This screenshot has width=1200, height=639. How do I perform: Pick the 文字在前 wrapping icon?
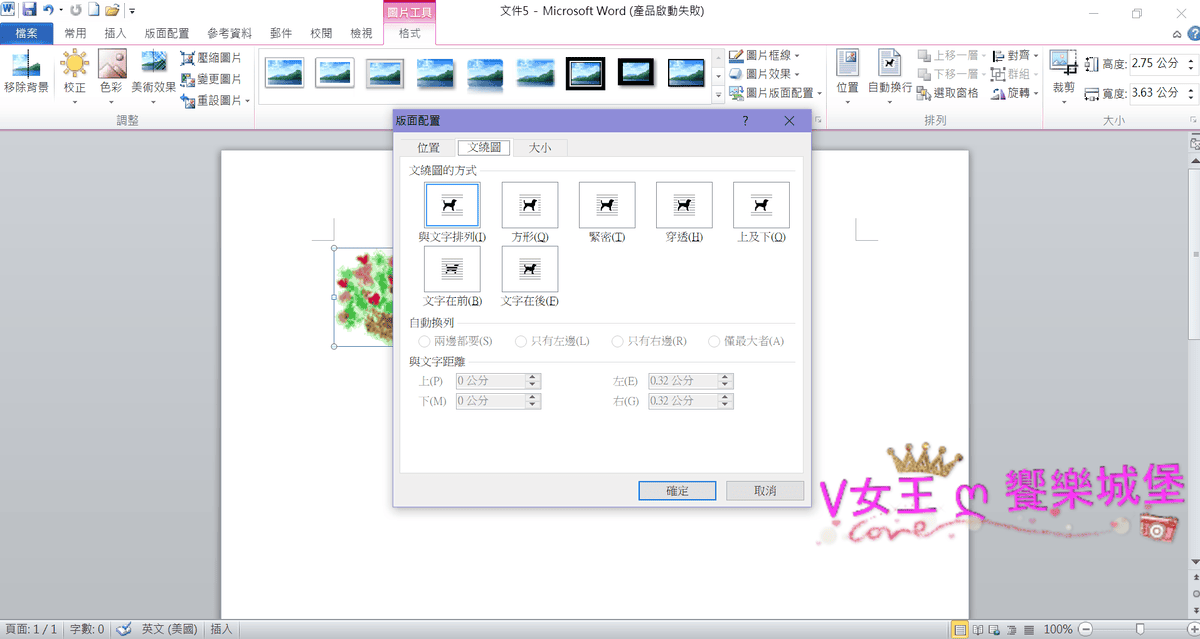click(452, 269)
